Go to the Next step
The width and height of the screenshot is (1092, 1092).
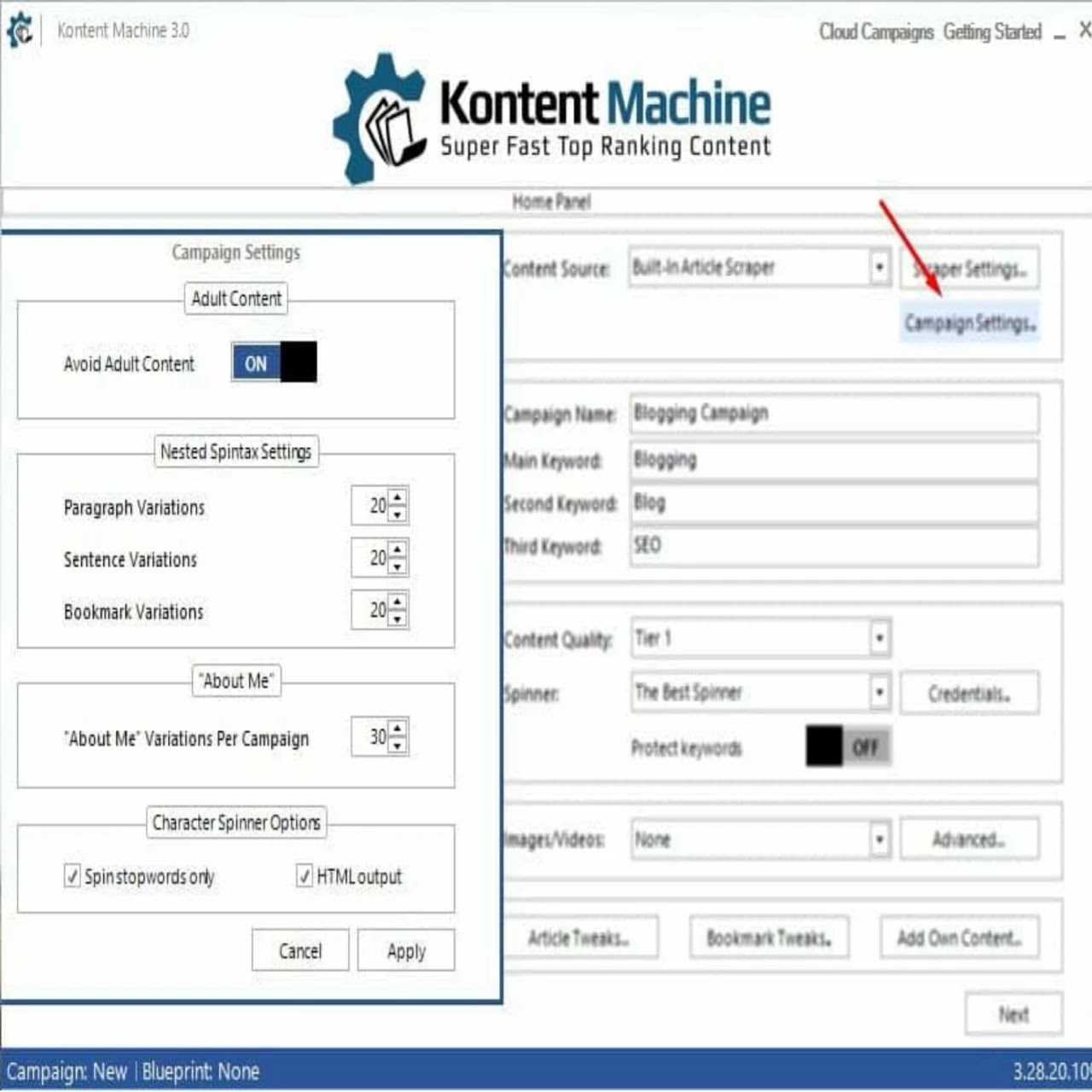1014,1014
